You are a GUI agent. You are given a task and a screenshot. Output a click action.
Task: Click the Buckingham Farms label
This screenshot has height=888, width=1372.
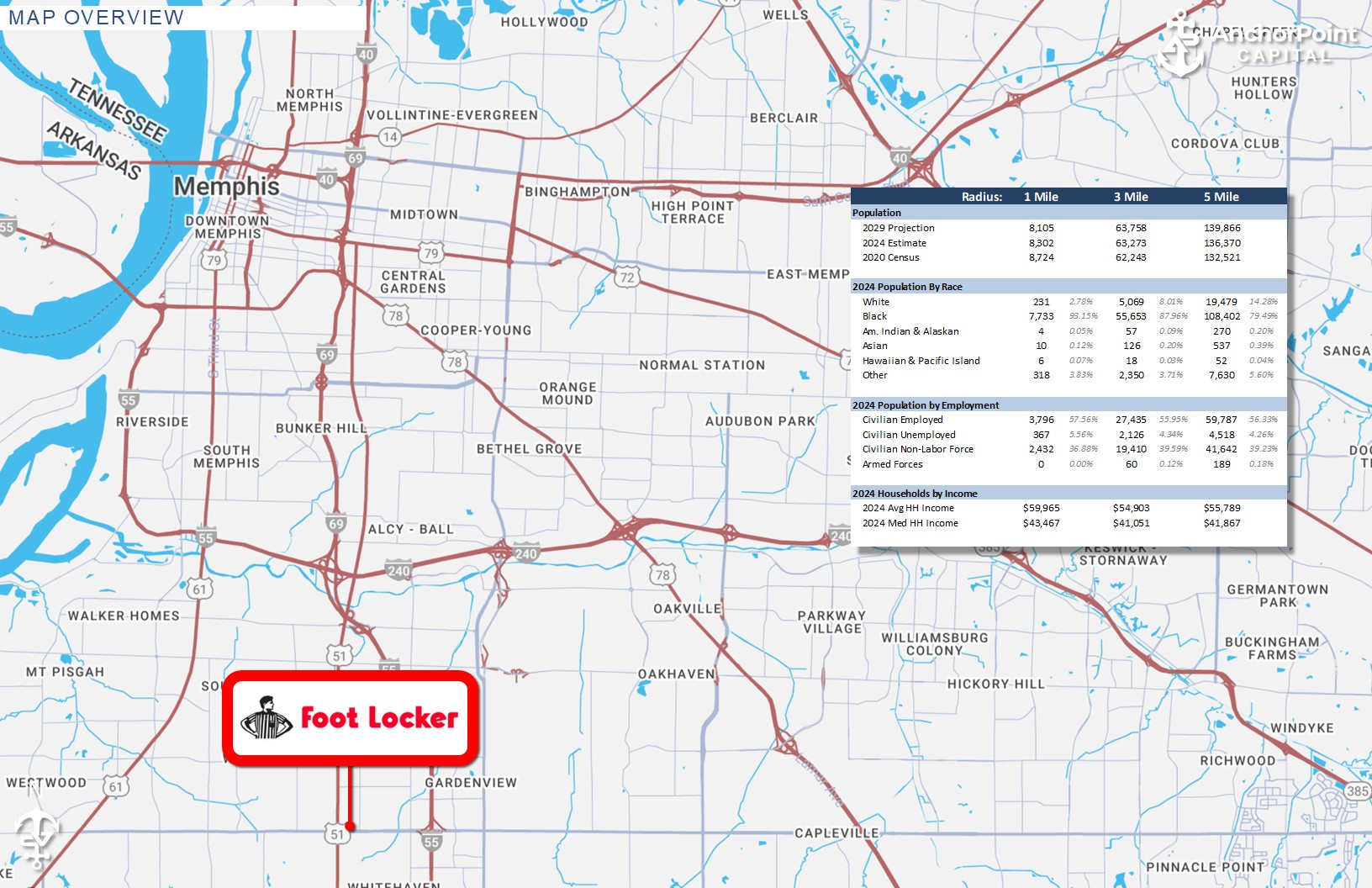[x=1272, y=648]
